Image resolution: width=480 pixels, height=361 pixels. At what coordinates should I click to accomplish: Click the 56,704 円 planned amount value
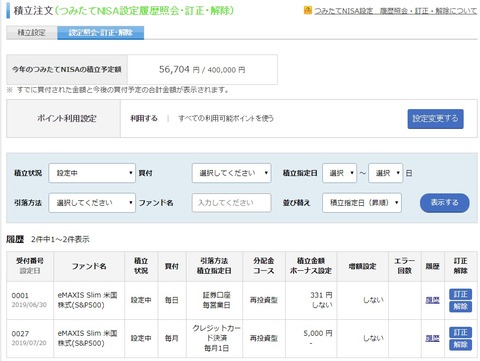pyautogui.click(x=179, y=69)
